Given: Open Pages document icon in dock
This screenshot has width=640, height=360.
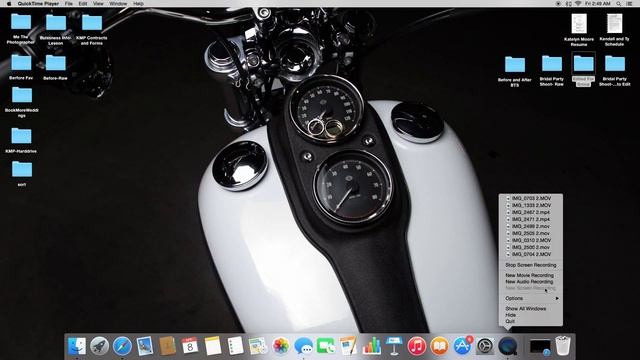Looking at the screenshot, I should coord(348,346).
